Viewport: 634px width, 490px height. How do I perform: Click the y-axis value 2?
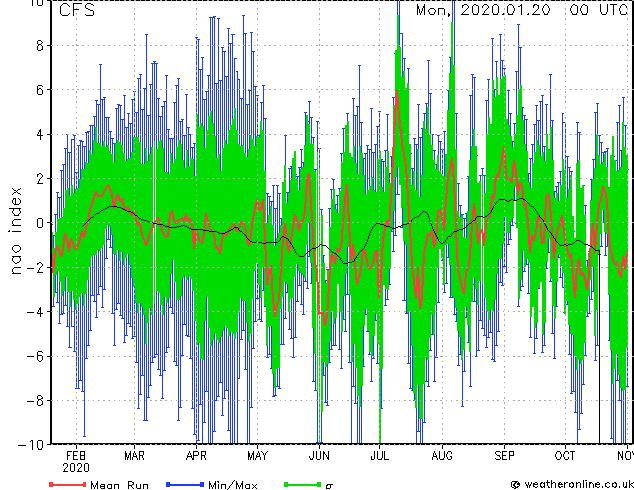point(40,179)
